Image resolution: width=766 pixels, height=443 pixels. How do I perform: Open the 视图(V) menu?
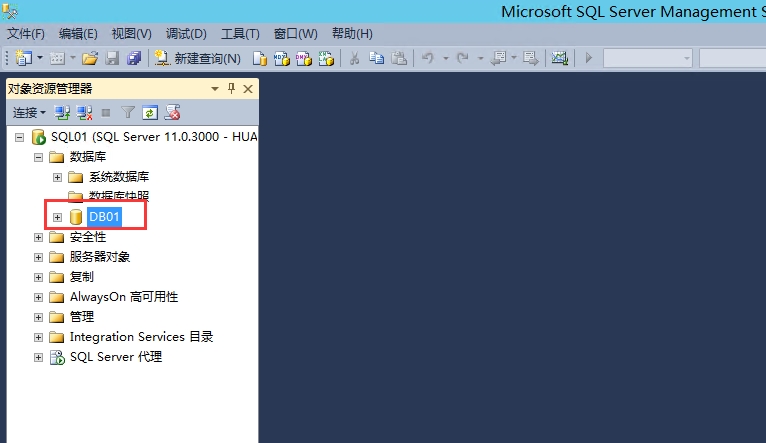131,34
